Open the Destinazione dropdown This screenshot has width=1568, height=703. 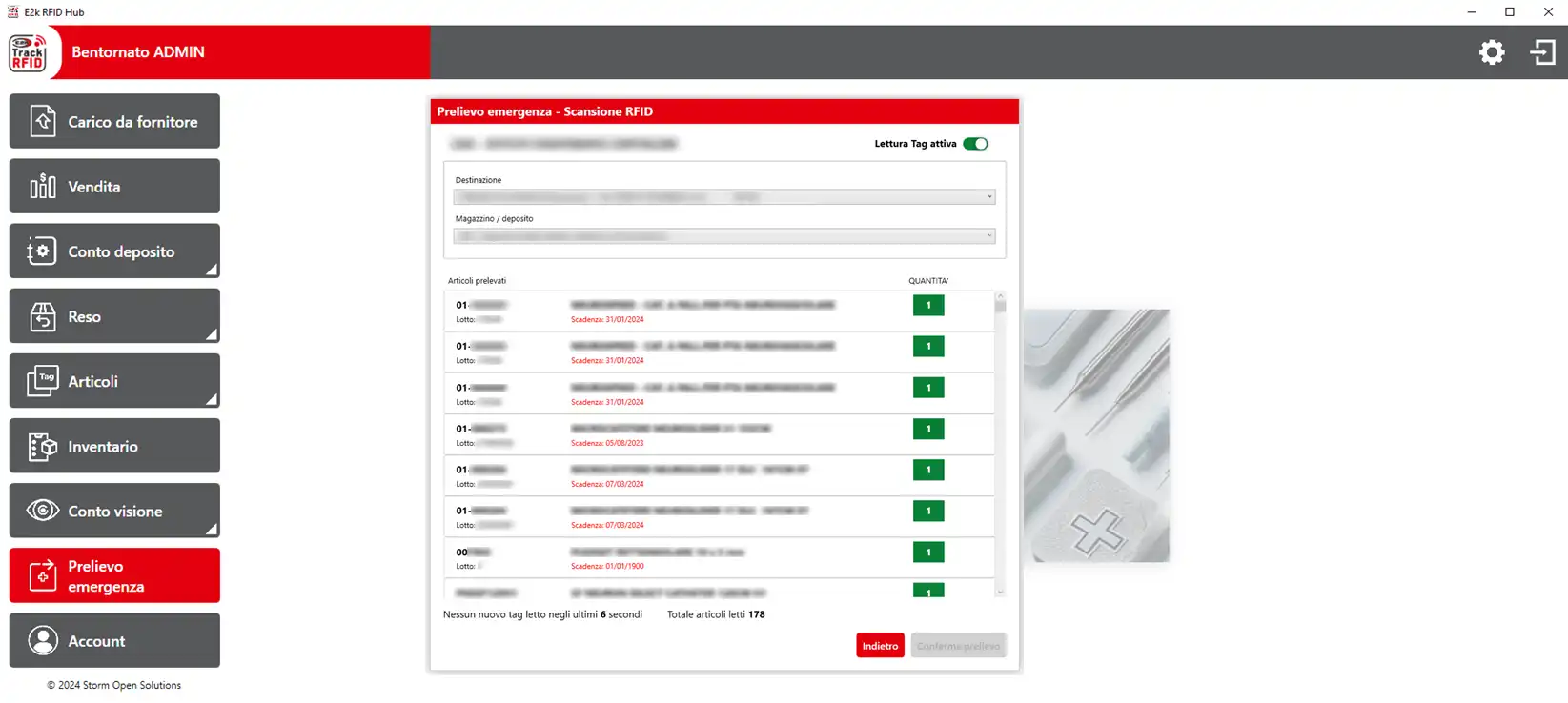click(x=724, y=197)
